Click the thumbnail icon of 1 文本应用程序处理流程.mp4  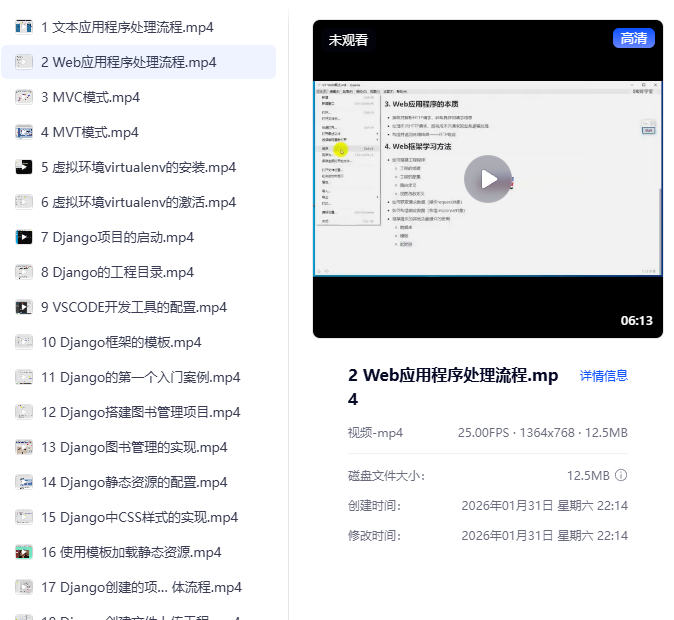[x=24, y=27]
